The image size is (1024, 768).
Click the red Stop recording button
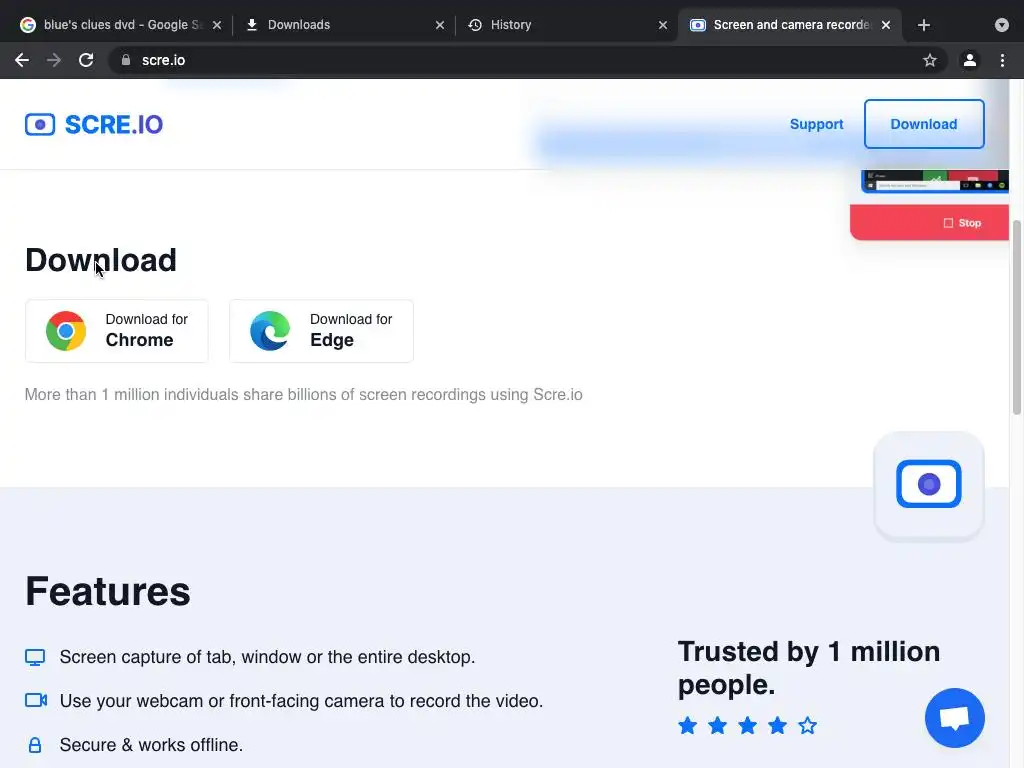pos(929,223)
